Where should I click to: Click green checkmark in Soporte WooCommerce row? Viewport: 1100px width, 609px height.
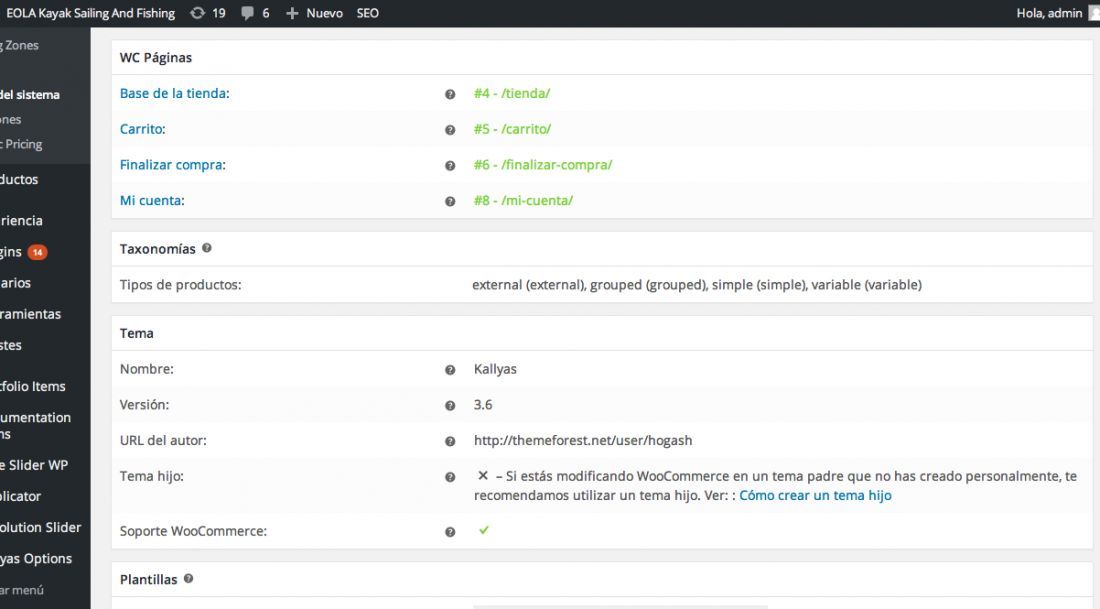point(483,530)
